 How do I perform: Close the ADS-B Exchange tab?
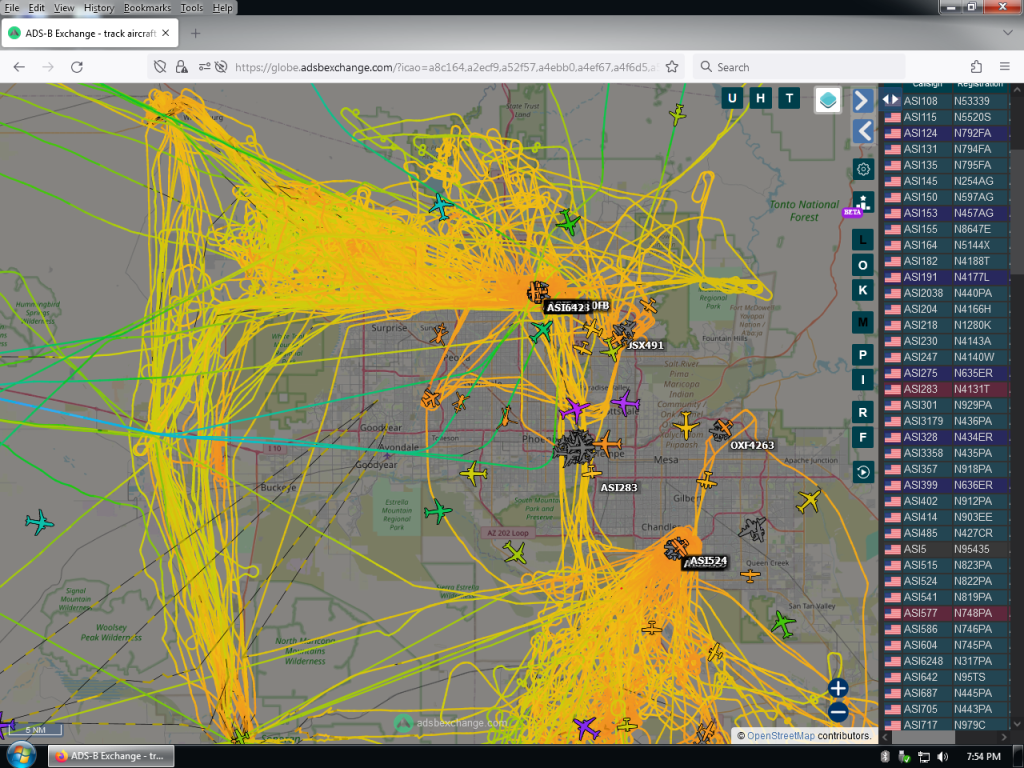[x=166, y=33]
